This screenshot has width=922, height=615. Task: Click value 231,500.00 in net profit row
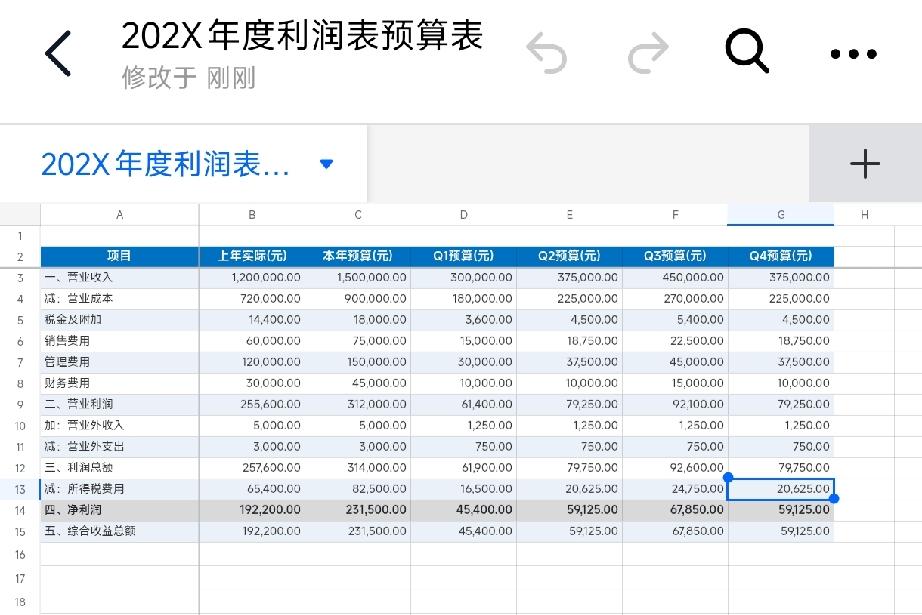pos(376,510)
